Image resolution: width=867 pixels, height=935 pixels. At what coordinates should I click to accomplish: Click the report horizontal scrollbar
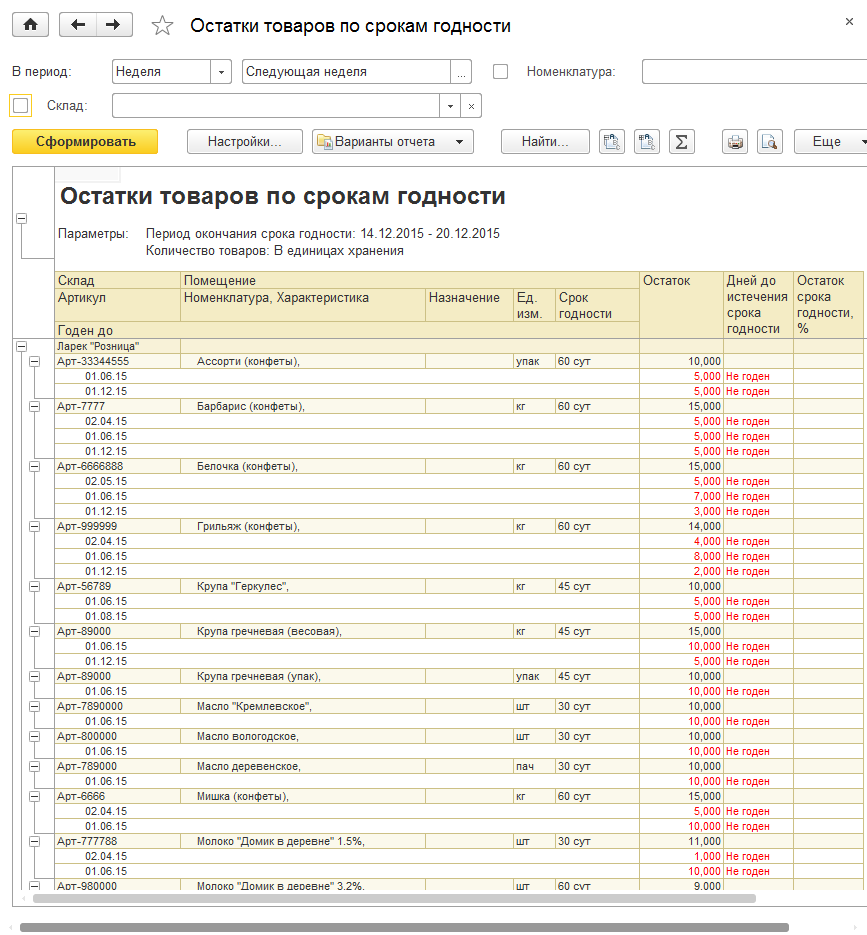[394, 898]
